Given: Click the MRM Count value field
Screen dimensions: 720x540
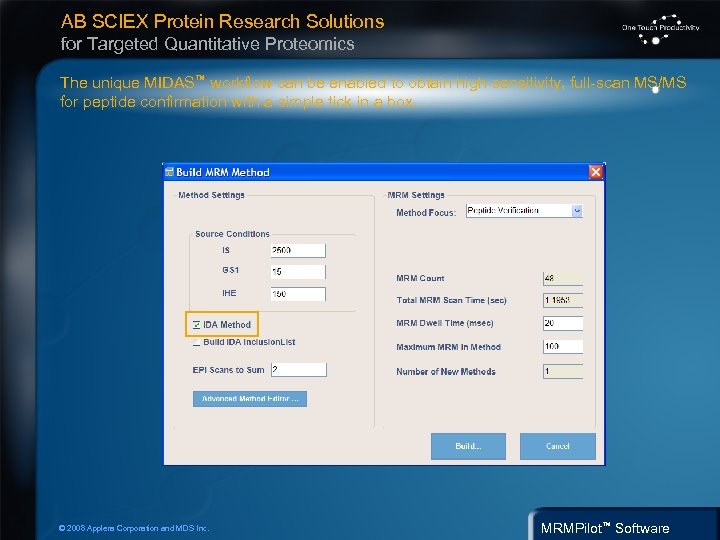Looking at the screenshot, I should 562,278.
